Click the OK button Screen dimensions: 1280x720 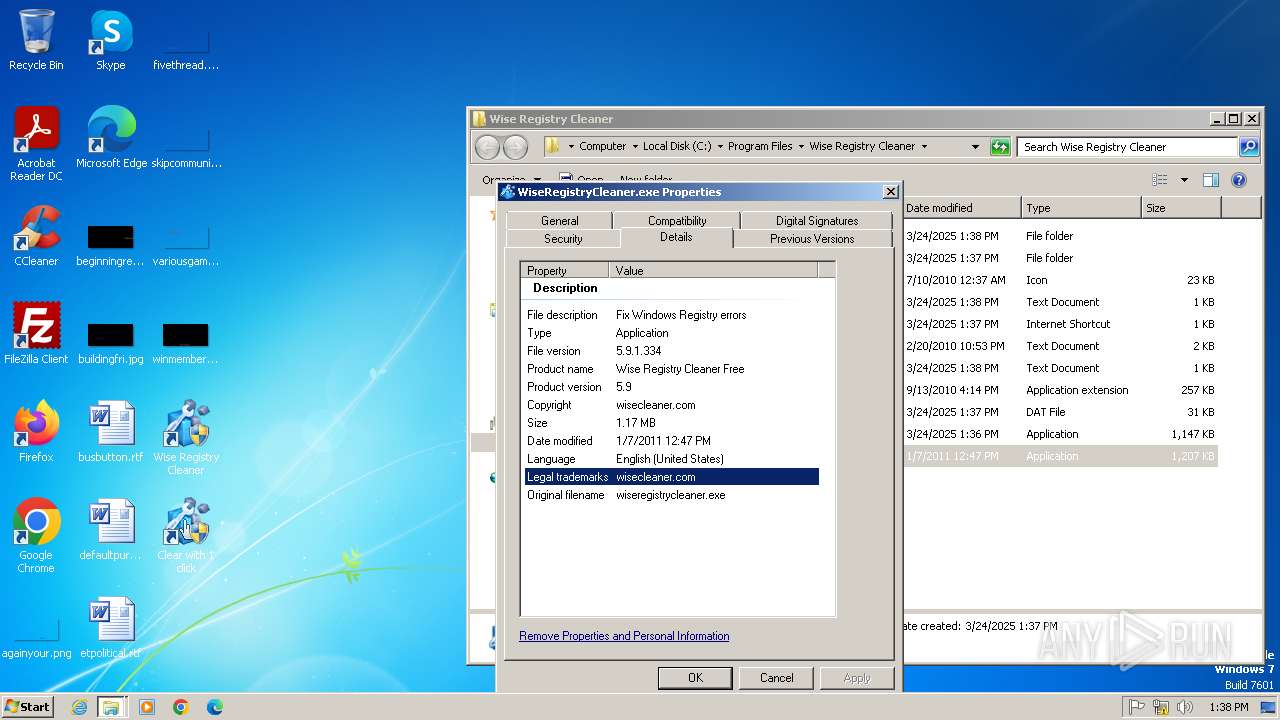click(695, 677)
